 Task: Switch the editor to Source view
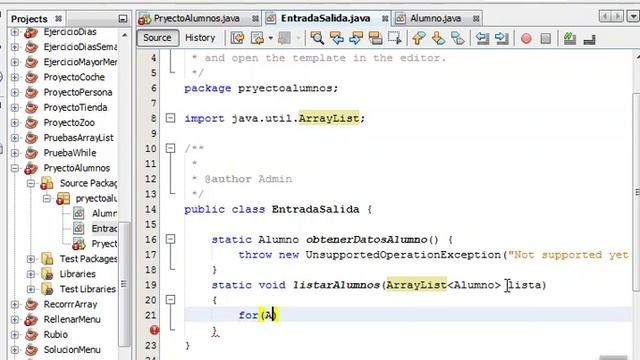point(157,38)
